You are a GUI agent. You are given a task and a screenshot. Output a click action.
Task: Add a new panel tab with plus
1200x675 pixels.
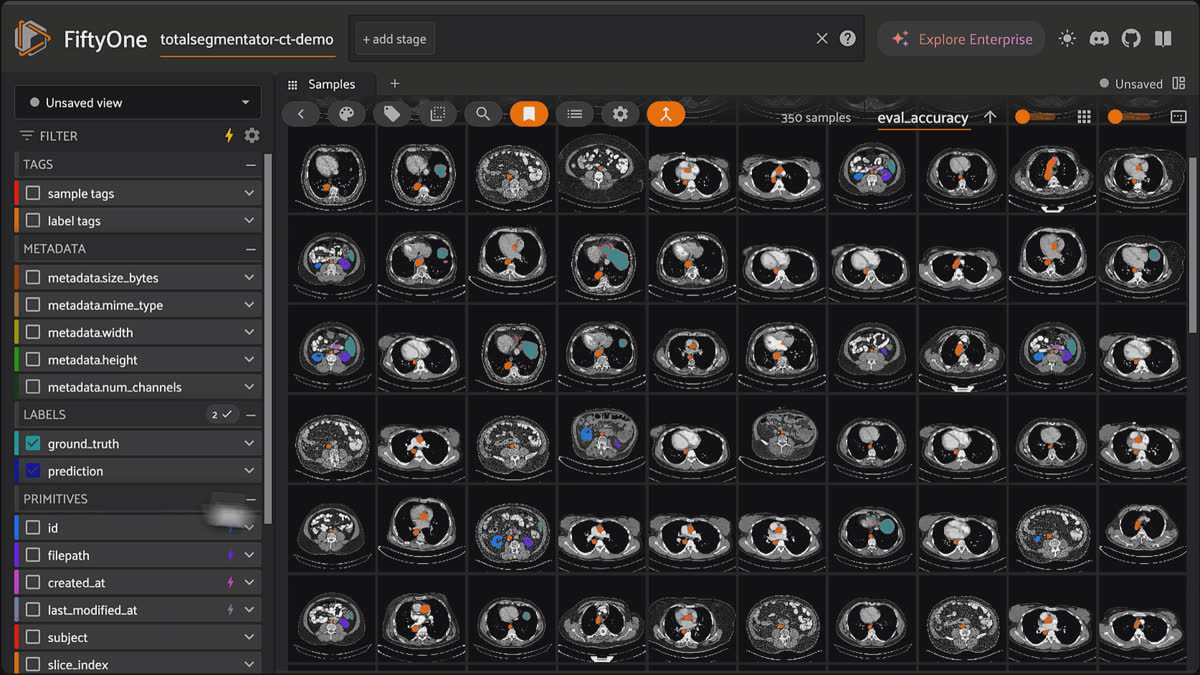tap(394, 84)
